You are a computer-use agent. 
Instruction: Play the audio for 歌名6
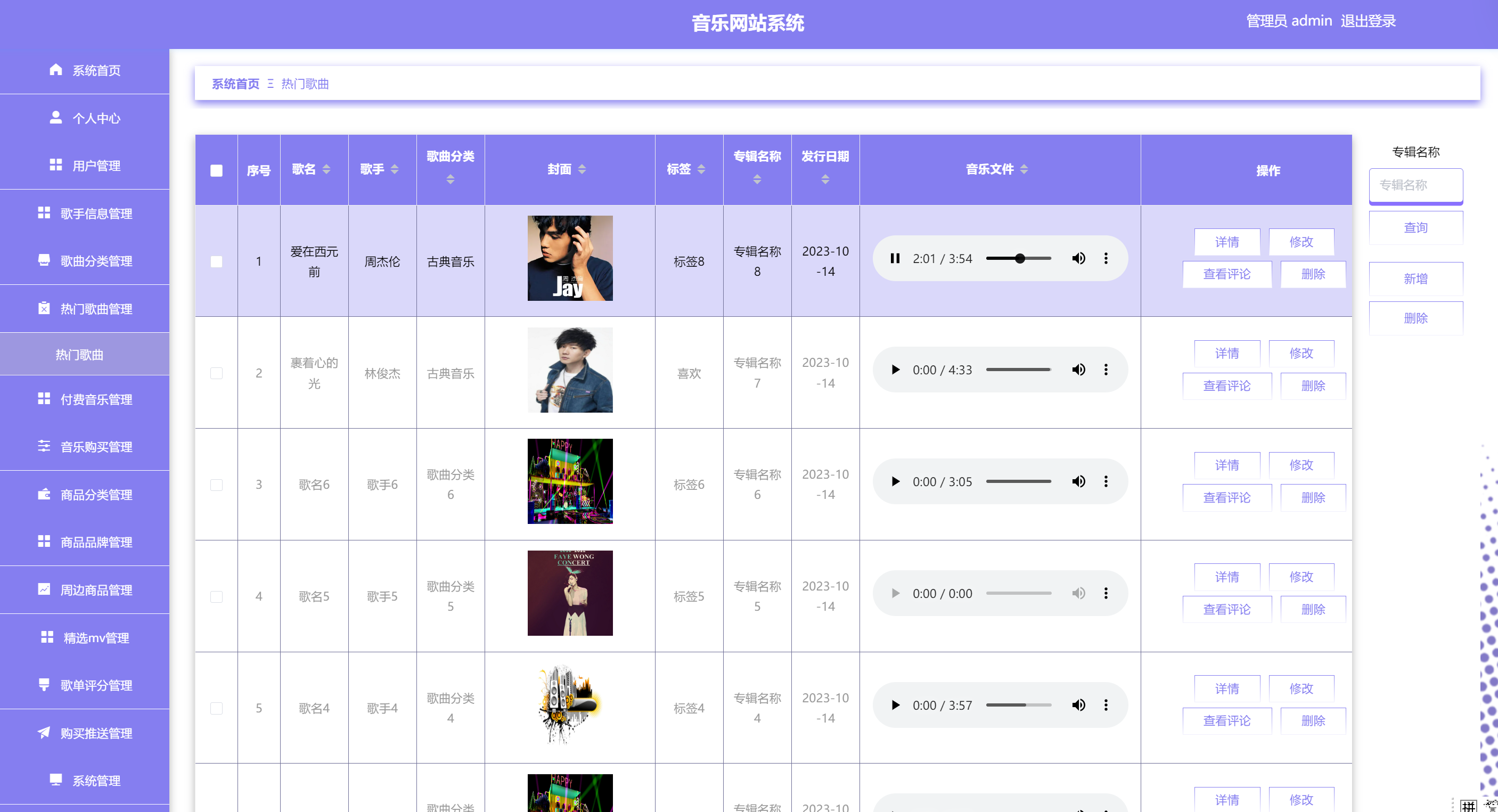(x=896, y=482)
